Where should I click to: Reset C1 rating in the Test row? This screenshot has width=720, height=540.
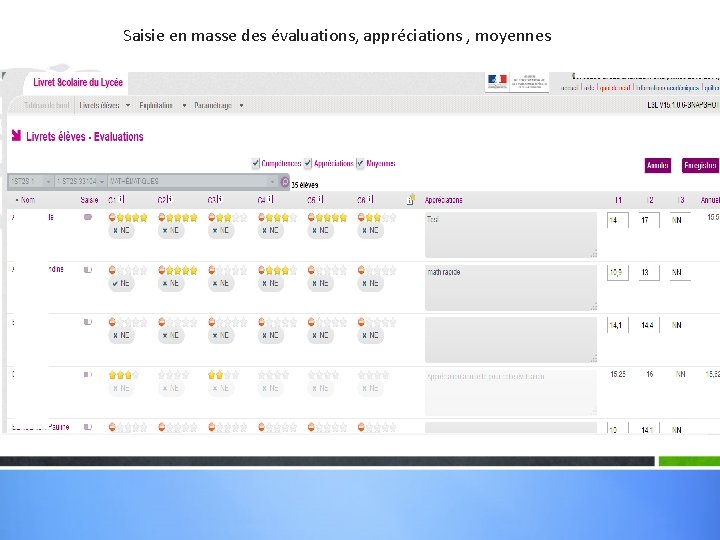point(112,217)
